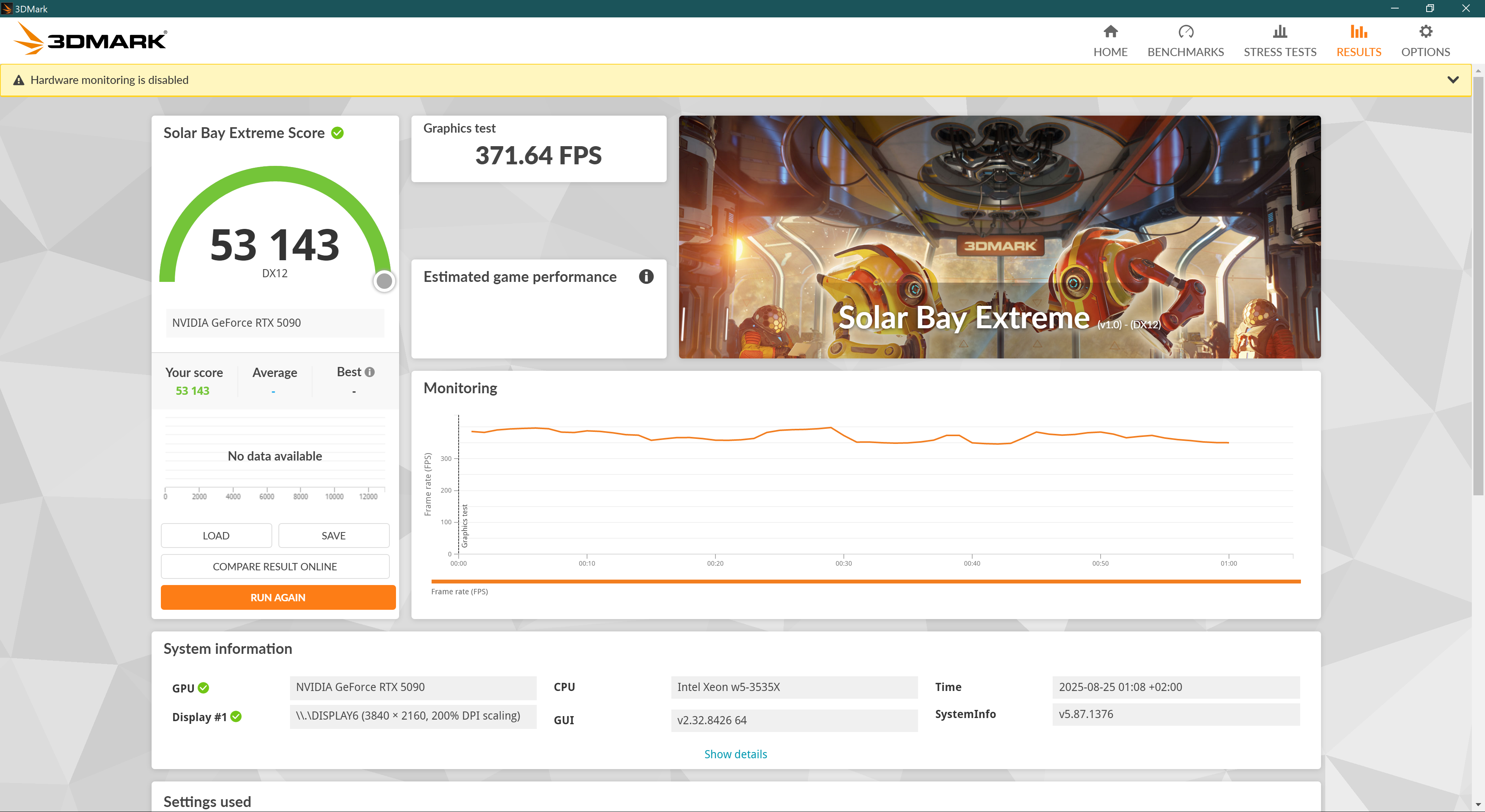Click the LOAD button
Screen dimensions: 1485x812
(x=216, y=536)
